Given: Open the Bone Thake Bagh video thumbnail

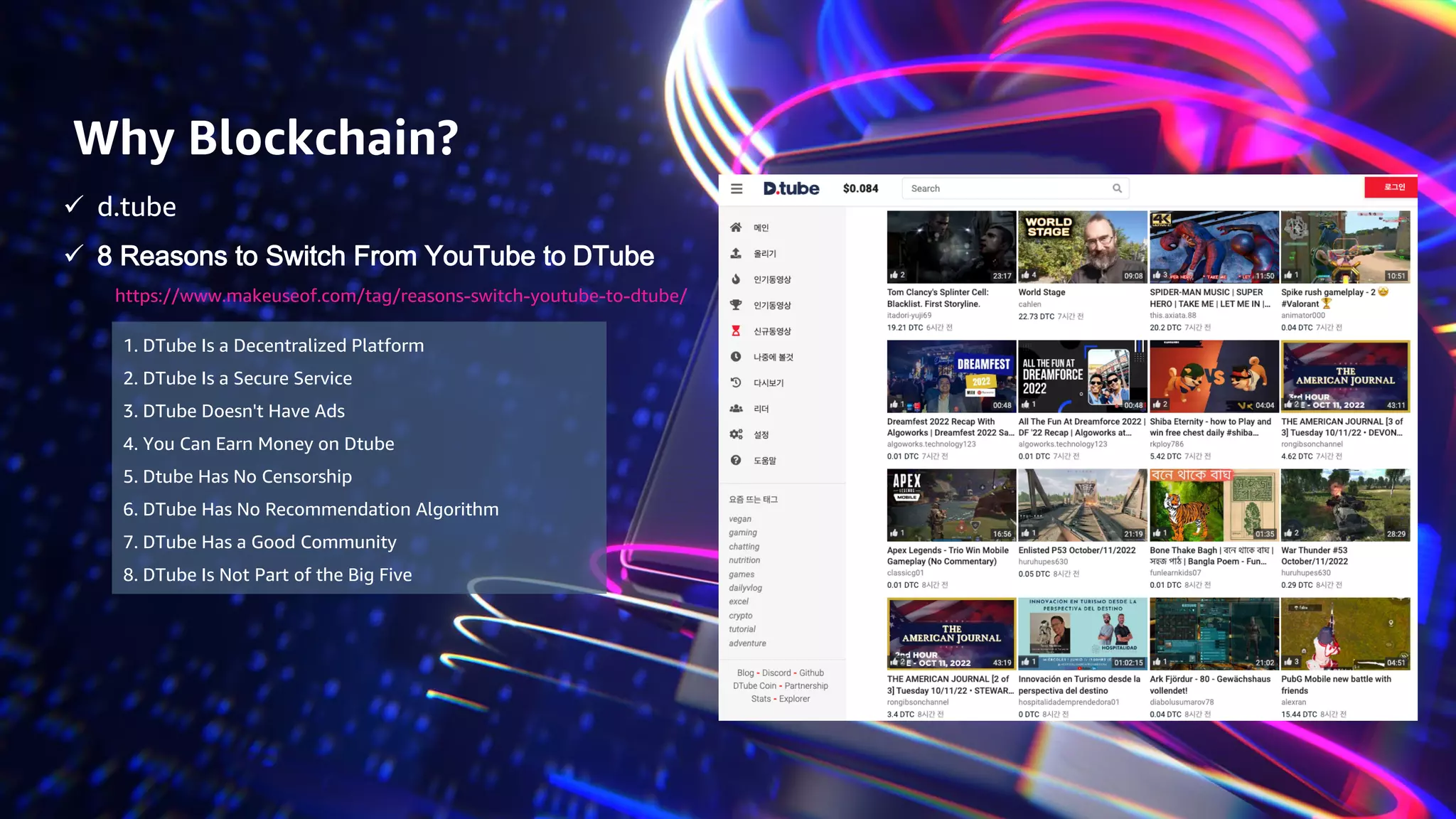Looking at the screenshot, I should tap(1214, 505).
